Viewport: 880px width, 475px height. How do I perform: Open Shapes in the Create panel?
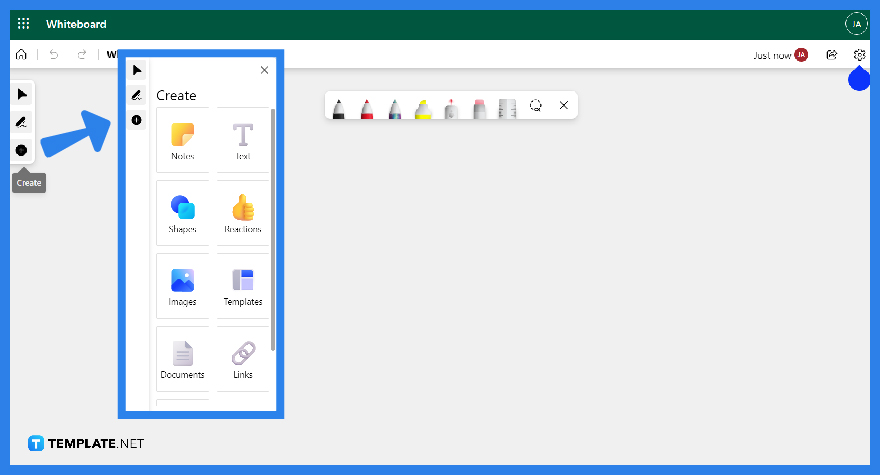182,213
